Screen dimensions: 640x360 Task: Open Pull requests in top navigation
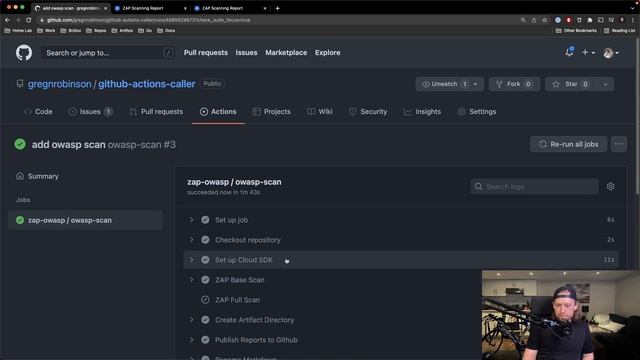pyautogui.click(x=206, y=53)
